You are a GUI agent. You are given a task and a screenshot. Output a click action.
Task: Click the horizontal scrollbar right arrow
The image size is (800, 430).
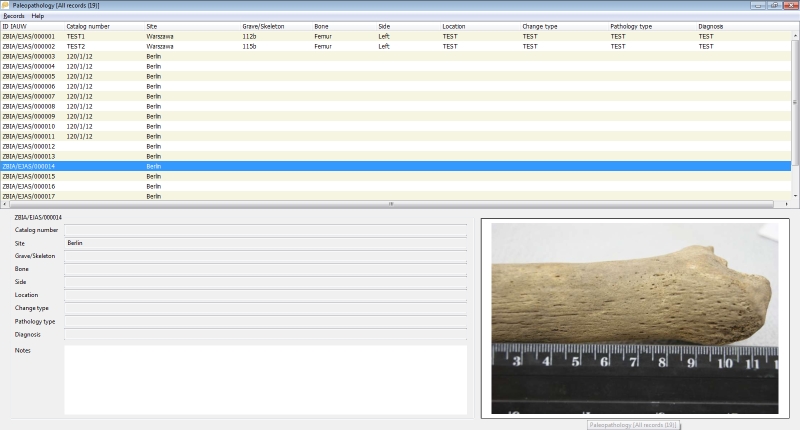788,204
